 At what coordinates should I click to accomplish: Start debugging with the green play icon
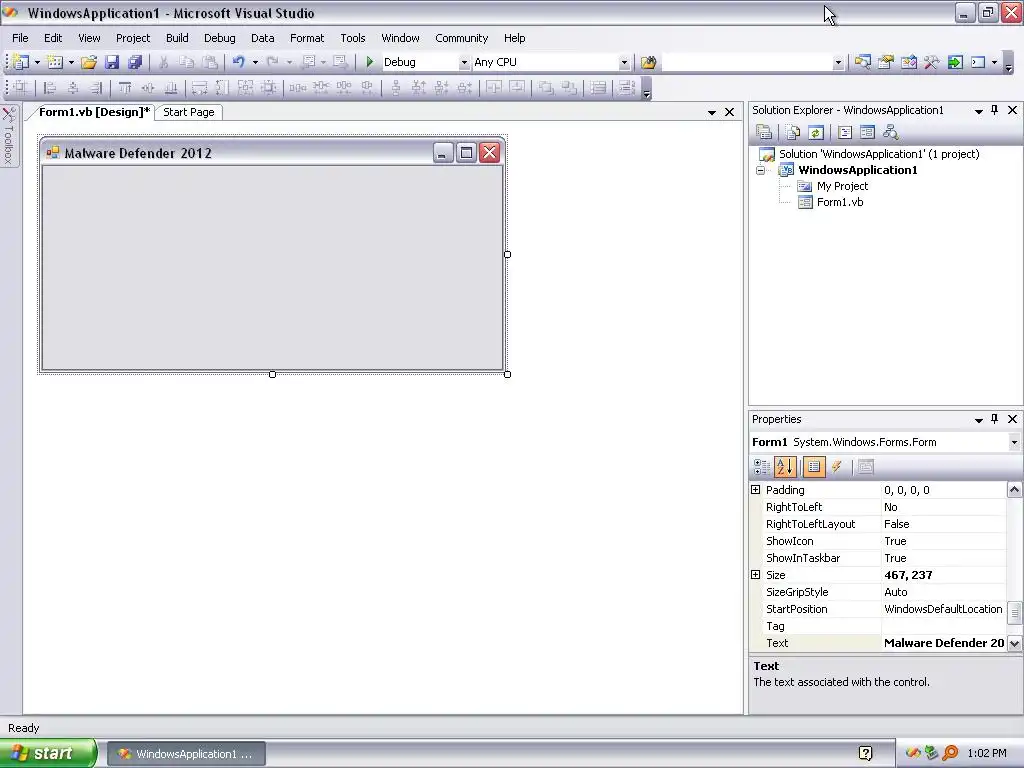[x=370, y=62]
